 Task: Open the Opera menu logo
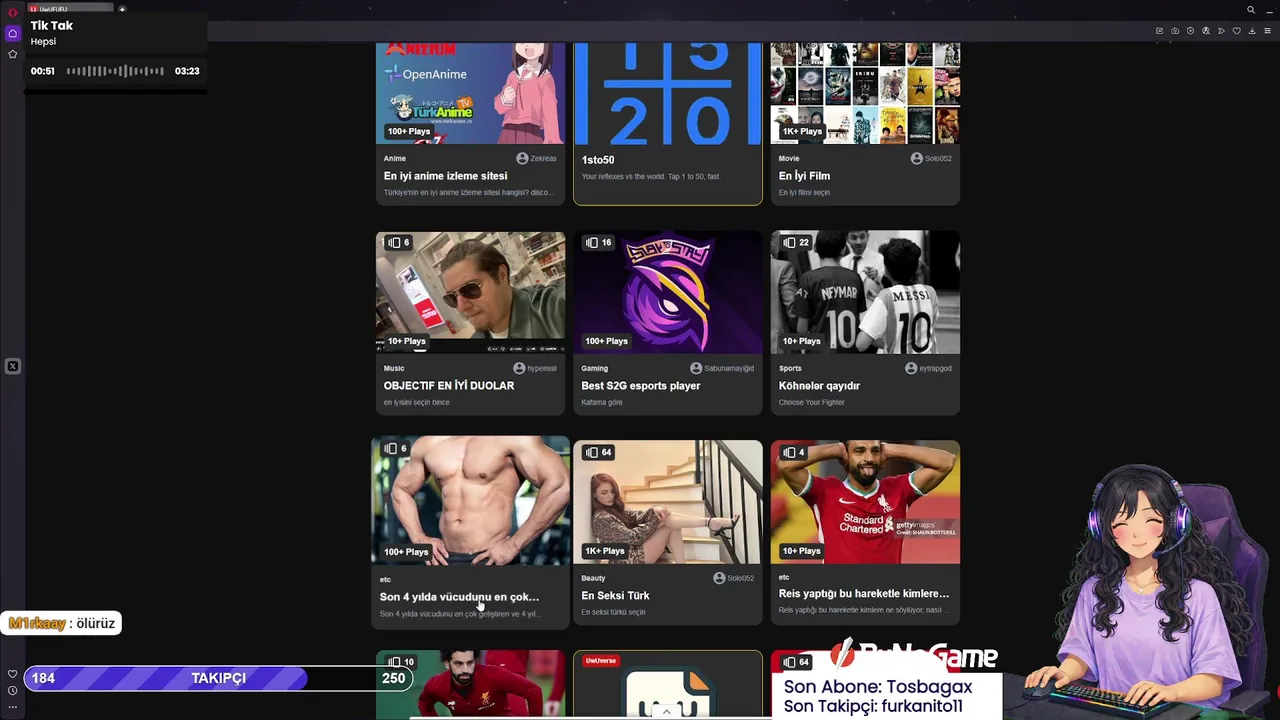(x=12, y=12)
